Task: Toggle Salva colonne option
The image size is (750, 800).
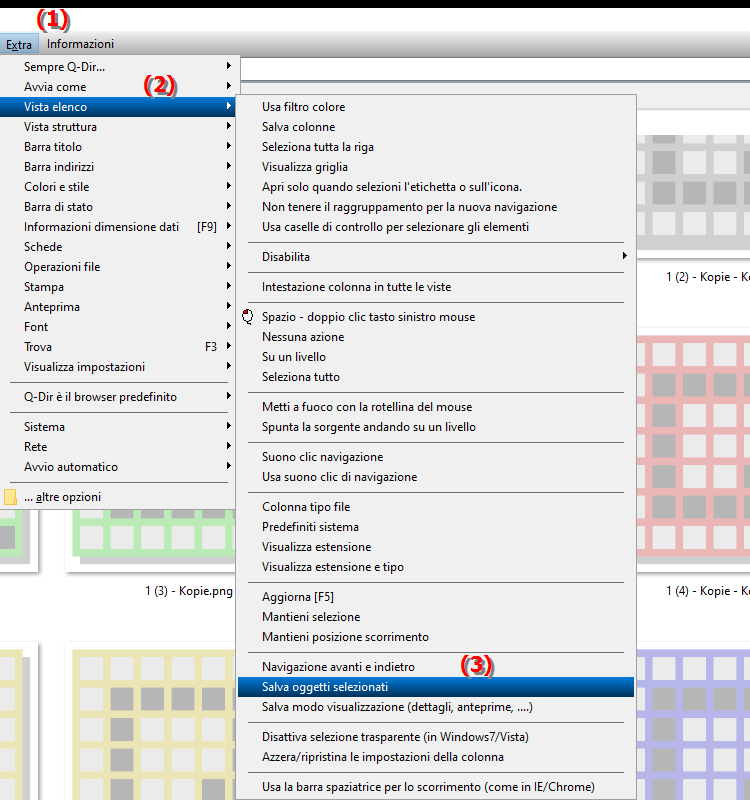Action: [x=436, y=127]
